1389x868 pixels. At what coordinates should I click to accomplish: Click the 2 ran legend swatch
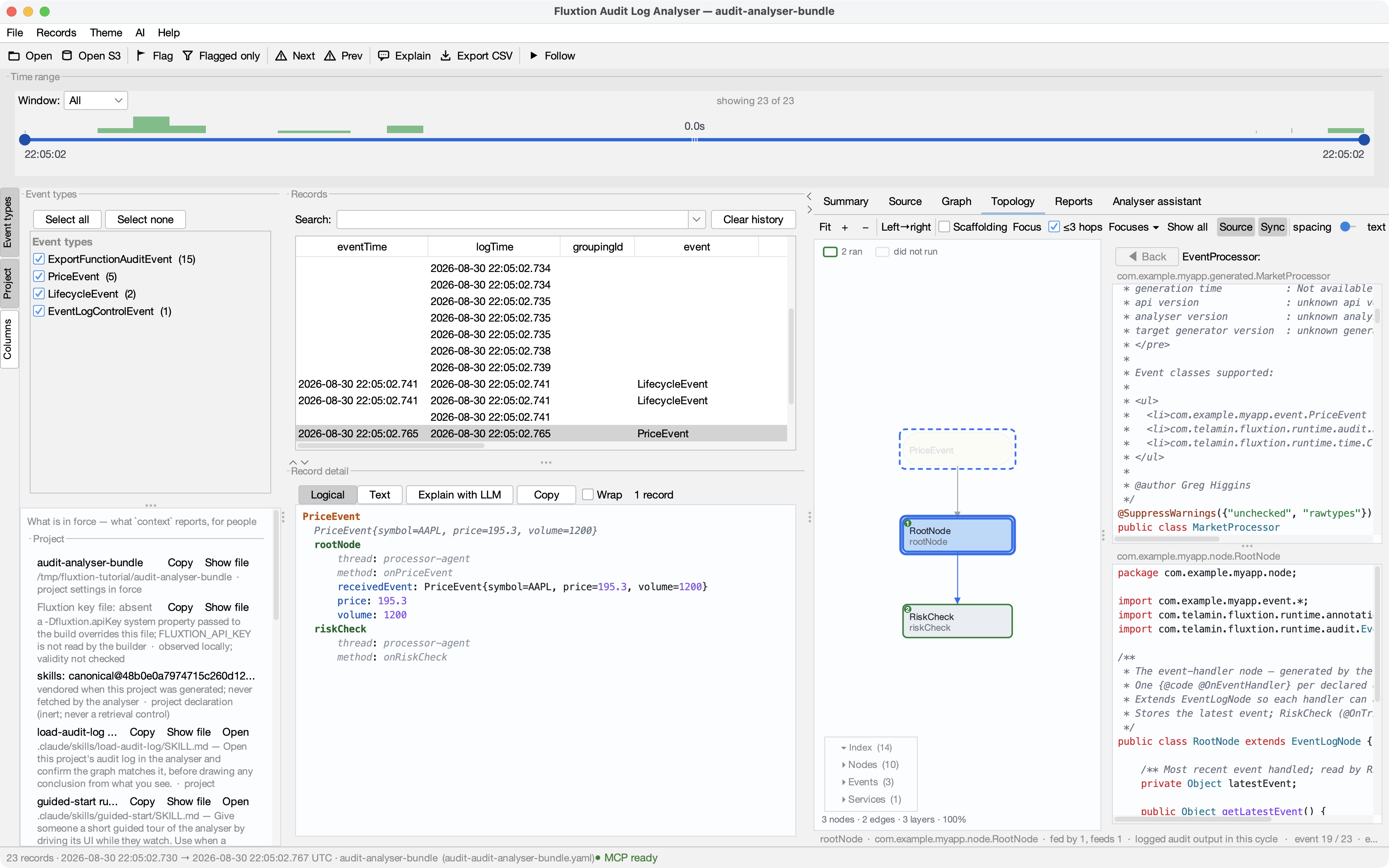[830, 251]
